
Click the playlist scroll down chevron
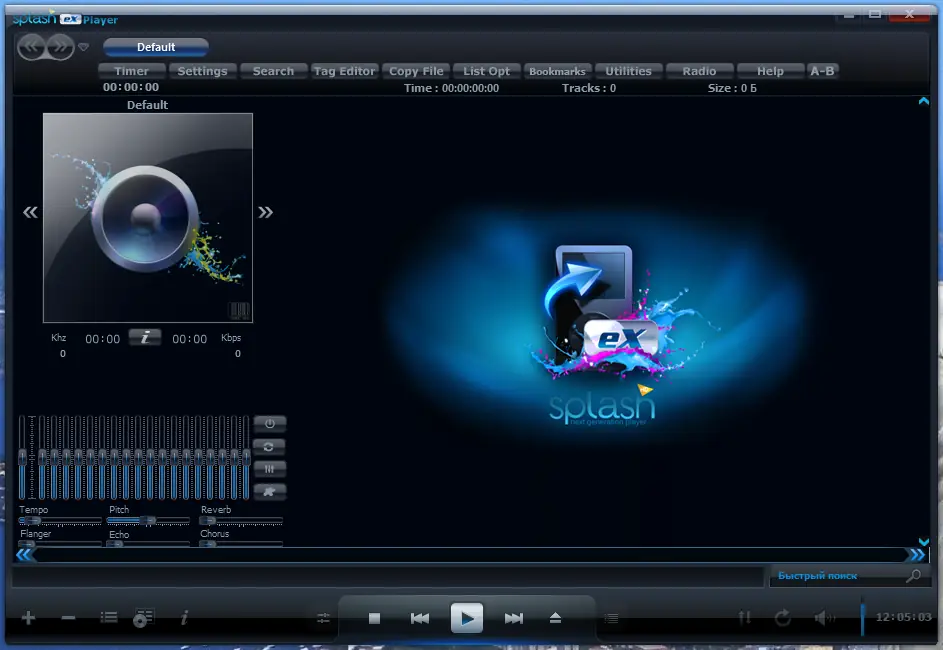pyautogui.click(x=924, y=541)
